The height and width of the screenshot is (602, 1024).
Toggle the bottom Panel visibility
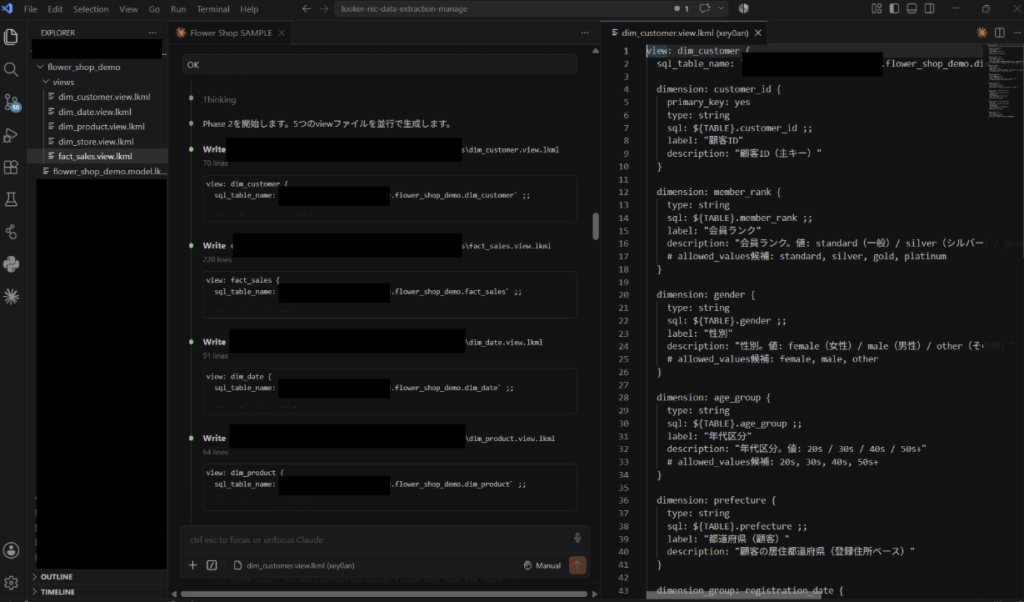point(912,9)
